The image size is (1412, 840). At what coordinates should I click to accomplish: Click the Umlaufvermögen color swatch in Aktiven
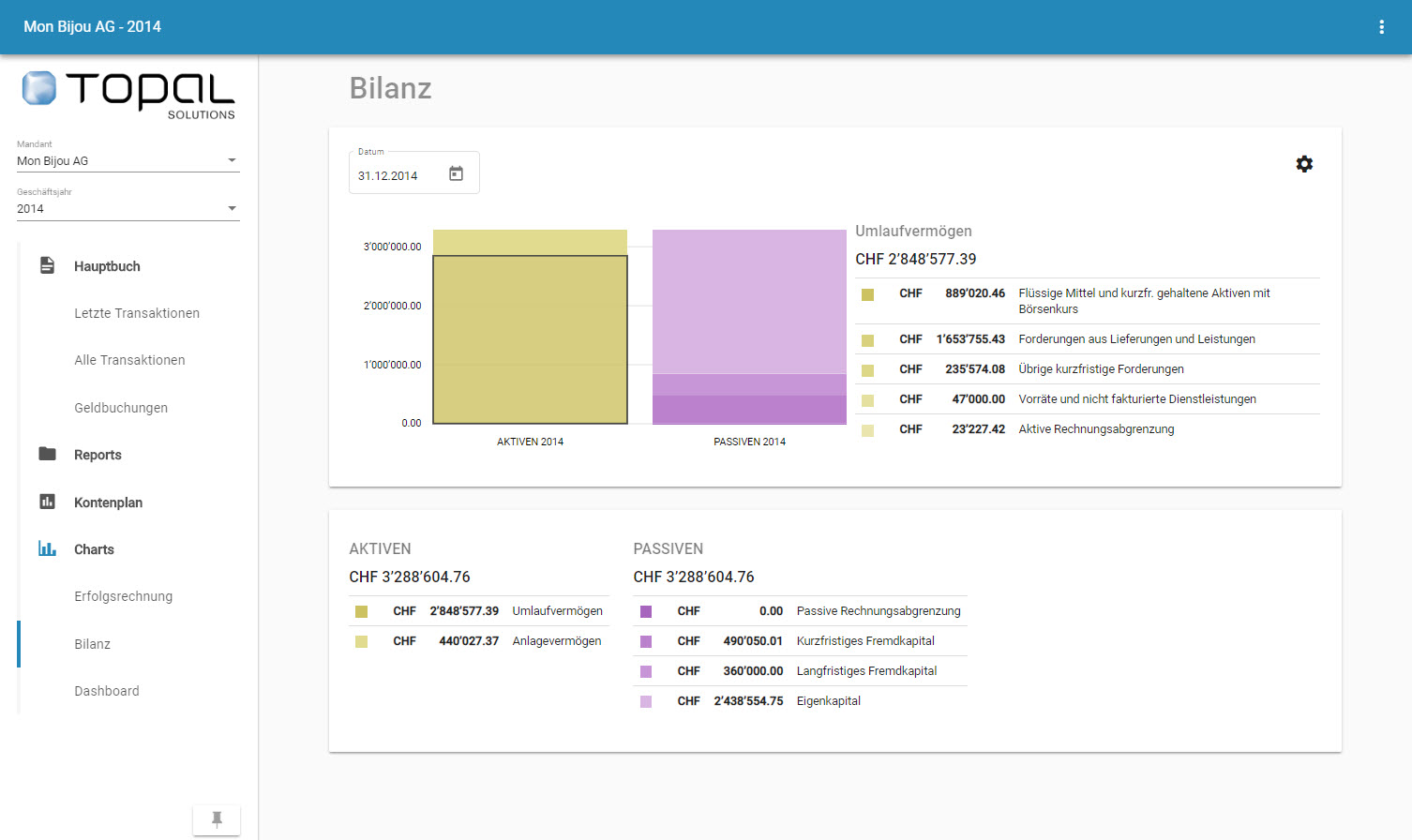(x=361, y=611)
